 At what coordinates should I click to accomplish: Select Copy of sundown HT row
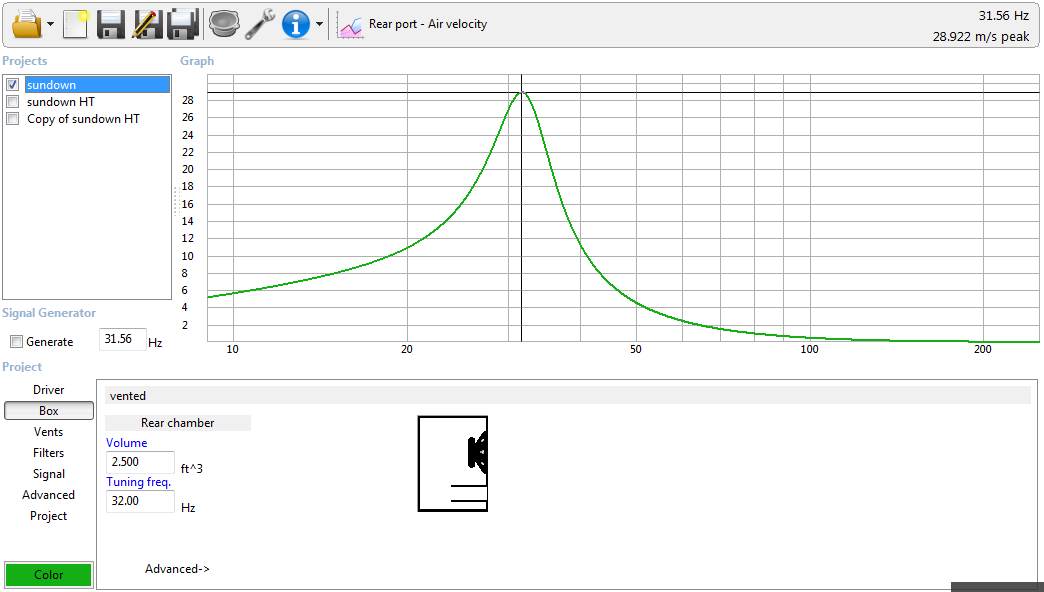[x=83, y=119]
